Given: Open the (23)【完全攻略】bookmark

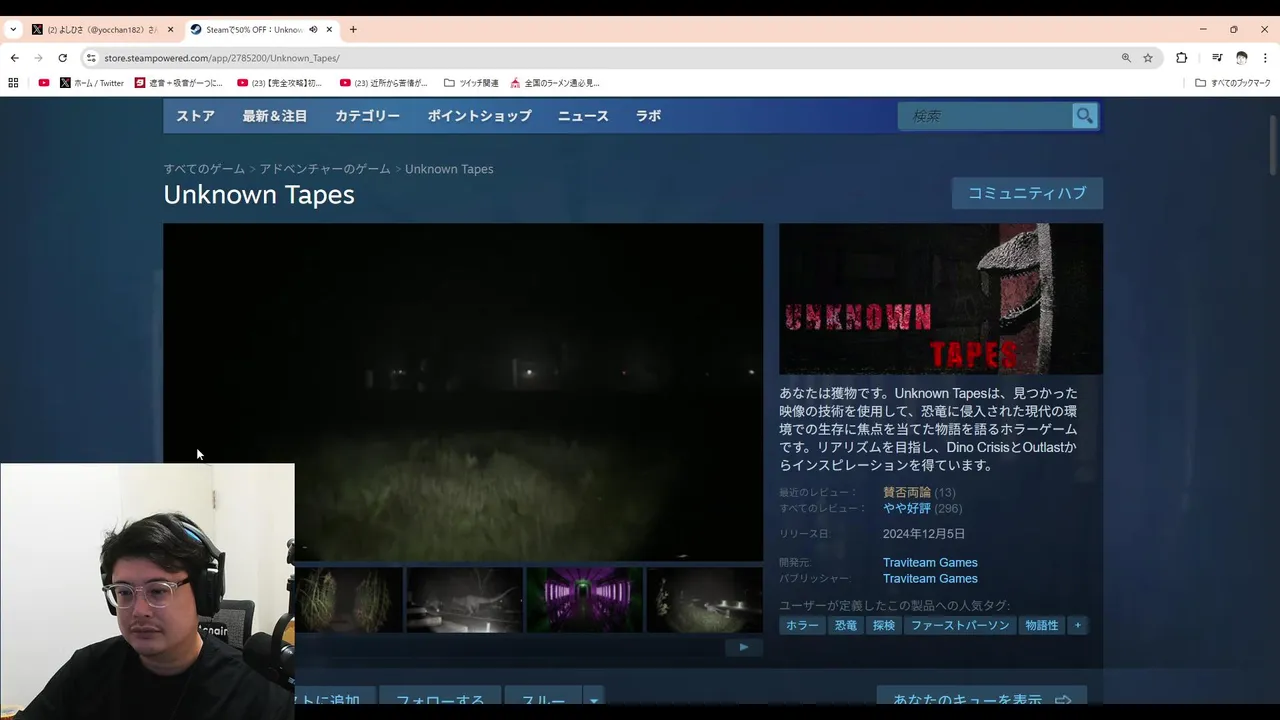Looking at the screenshot, I should (280, 83).
